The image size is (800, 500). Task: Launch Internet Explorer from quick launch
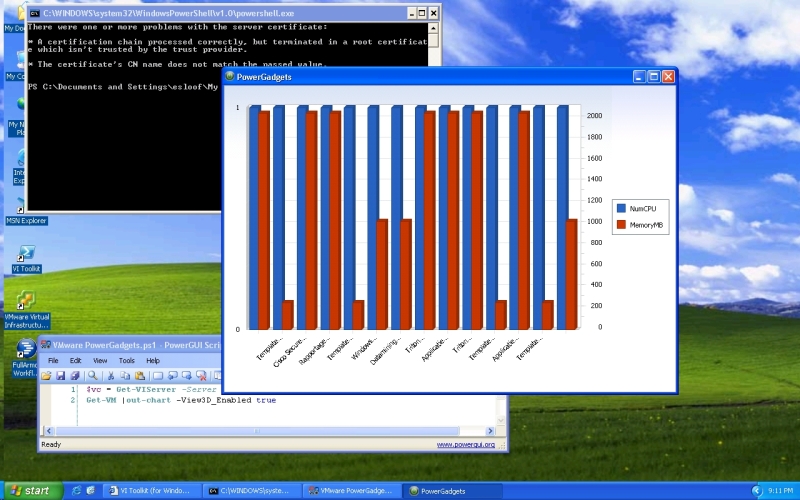click(76, 491)
